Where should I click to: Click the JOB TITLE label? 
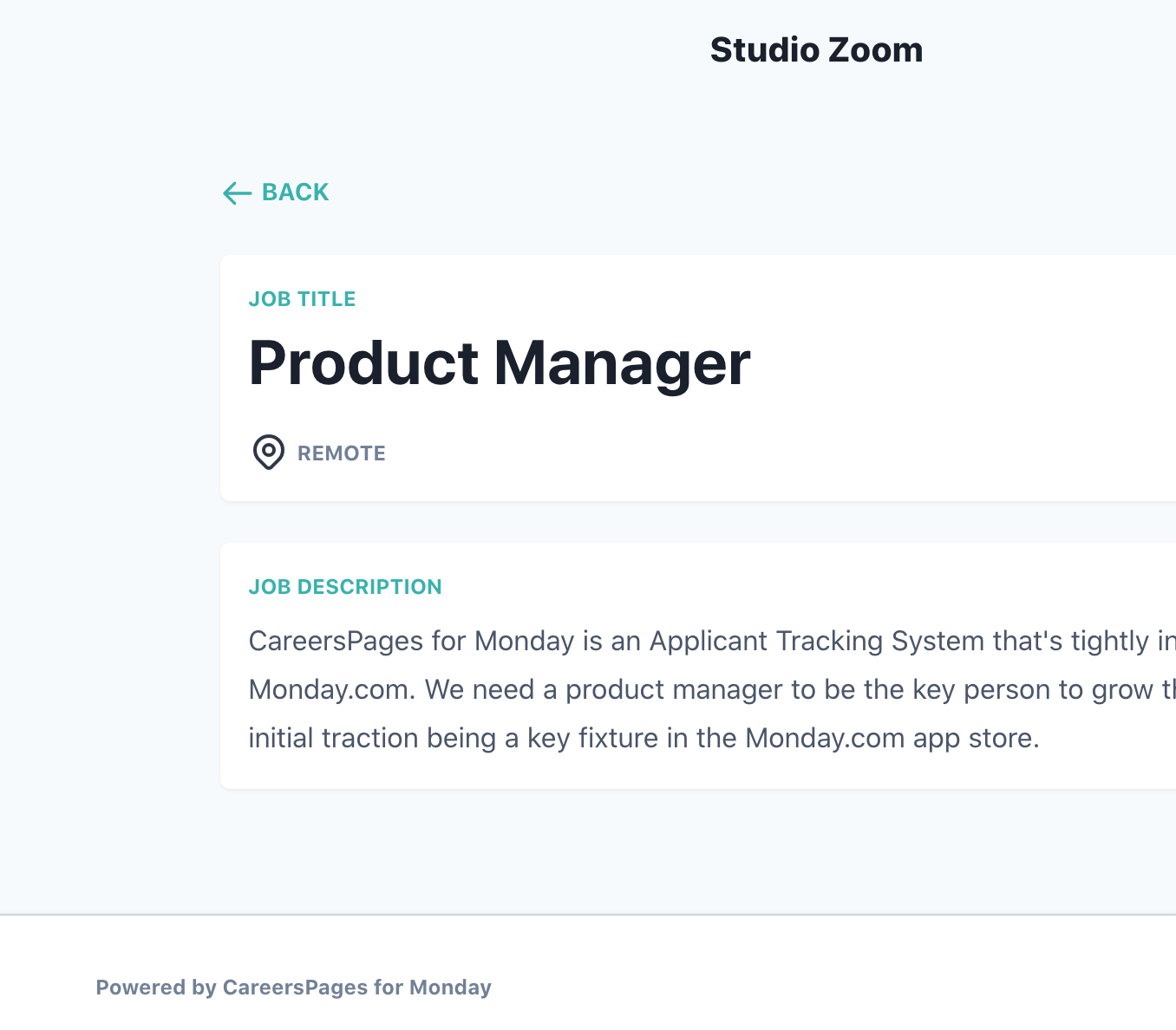click(x=302, y=299)
